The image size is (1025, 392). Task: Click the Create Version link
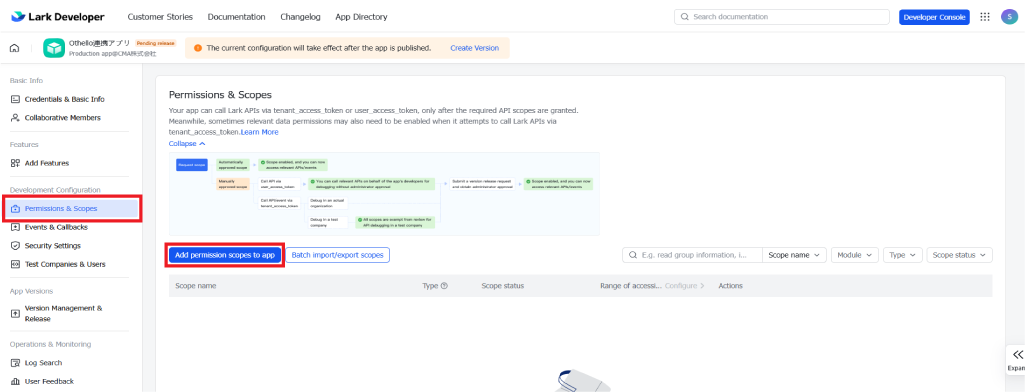click(x=475, y=48)
